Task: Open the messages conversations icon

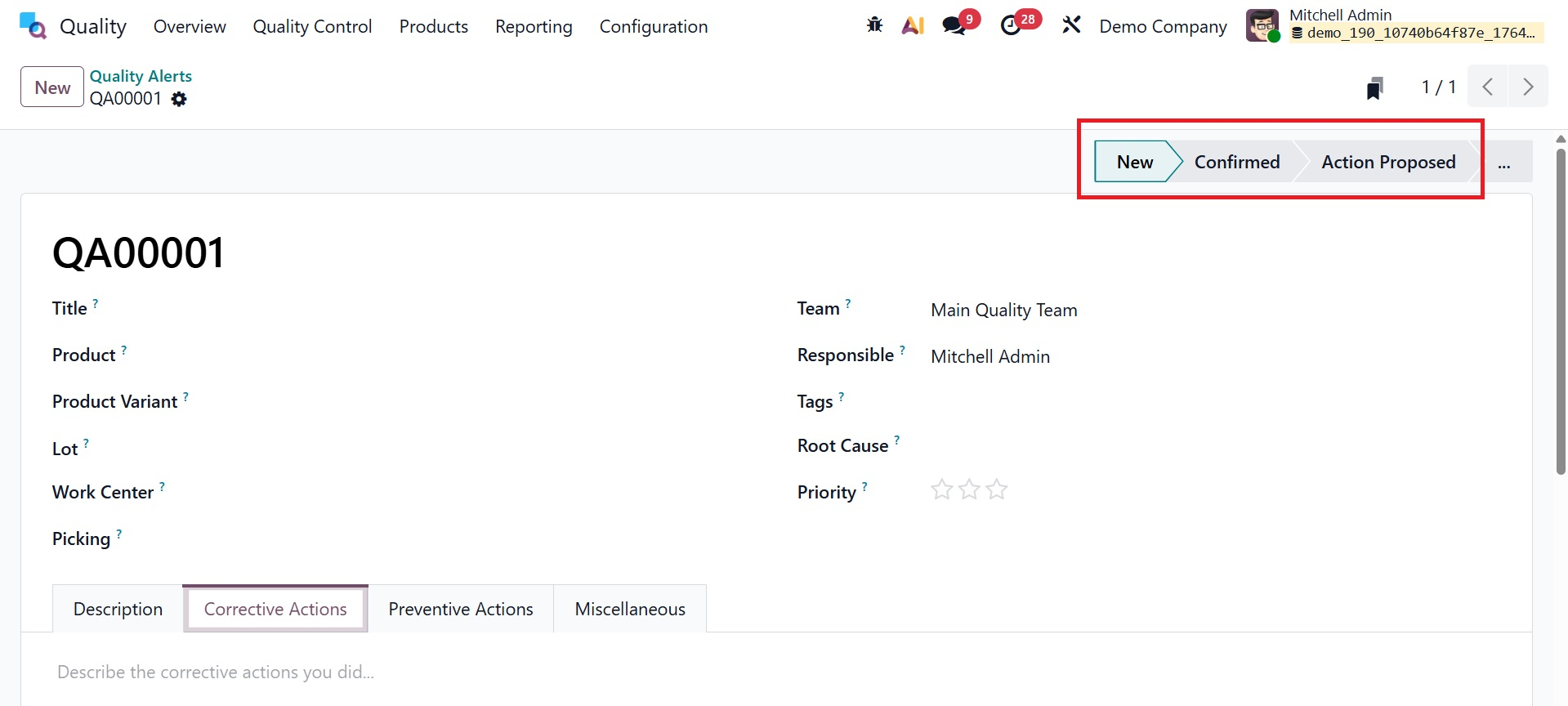Action: (x=954, y=25)
